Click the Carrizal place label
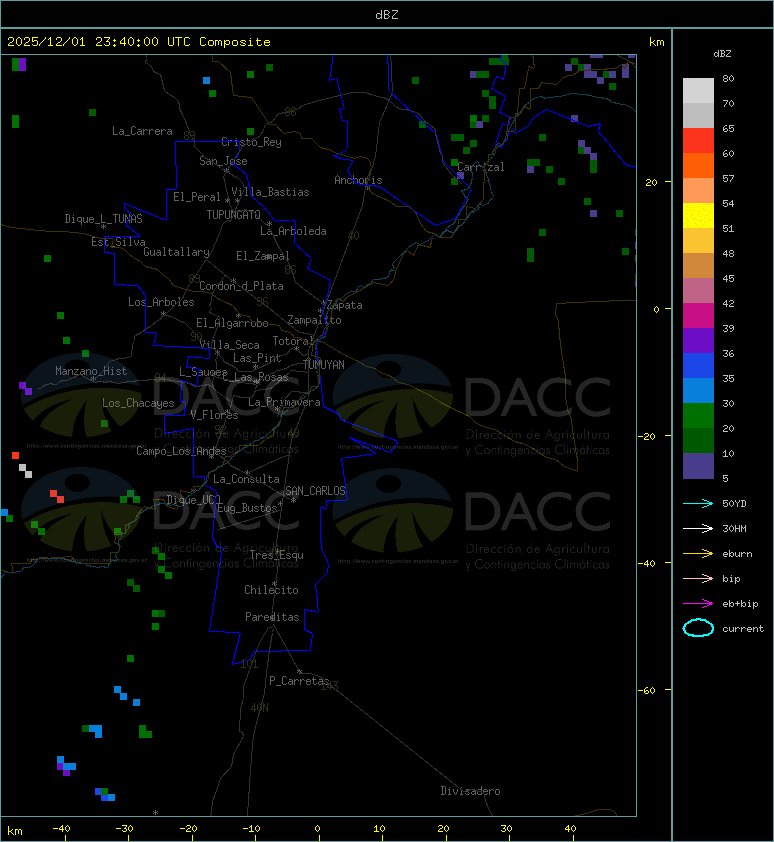The image size is (774, 842). tap(481, 167)
